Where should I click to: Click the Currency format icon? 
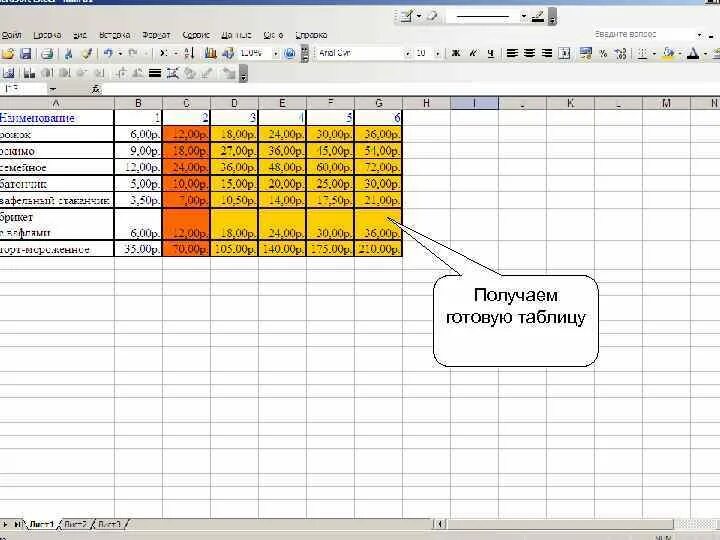point(585,54)
